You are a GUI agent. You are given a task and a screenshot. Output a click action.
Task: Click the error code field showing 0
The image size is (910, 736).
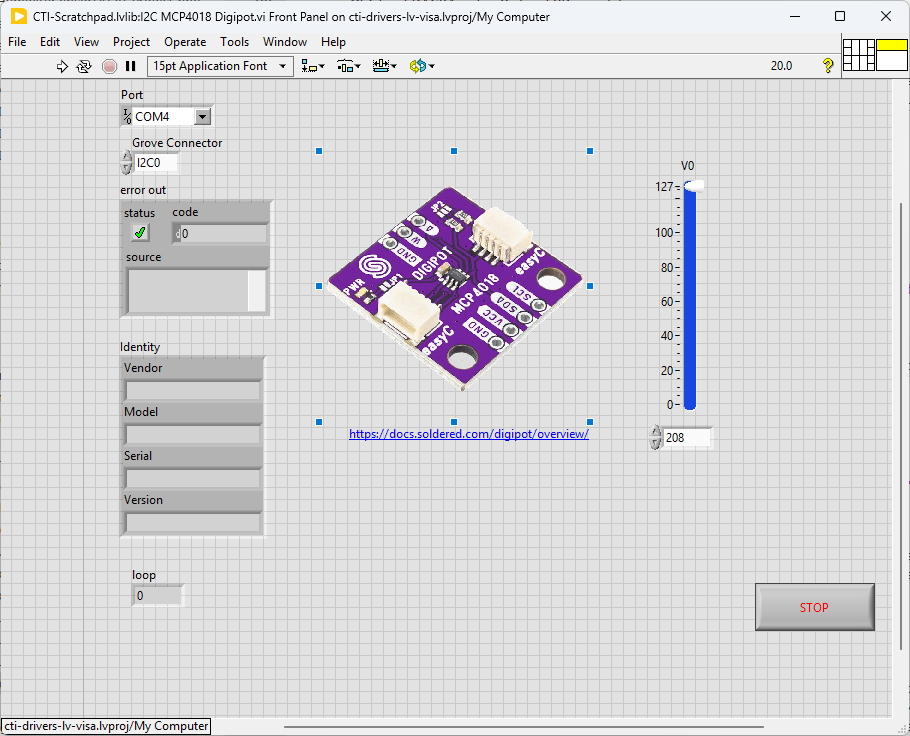click(221, 234)
